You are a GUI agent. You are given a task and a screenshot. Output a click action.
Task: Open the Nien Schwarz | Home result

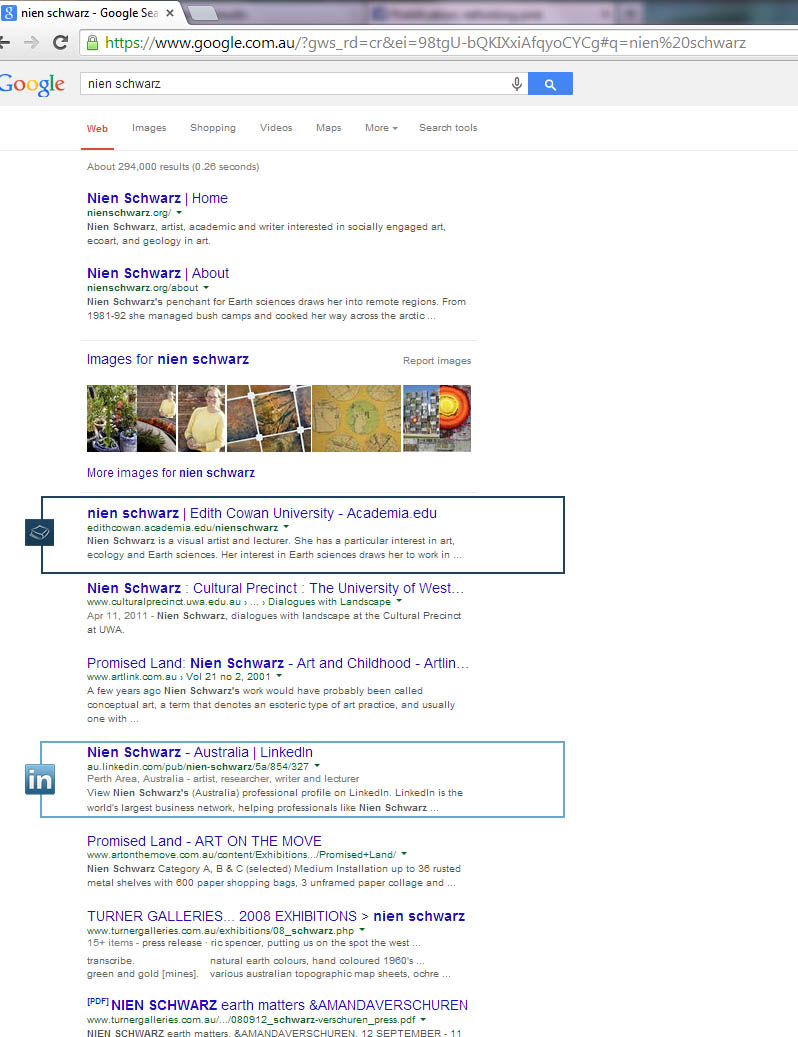[x=157, y=198]
